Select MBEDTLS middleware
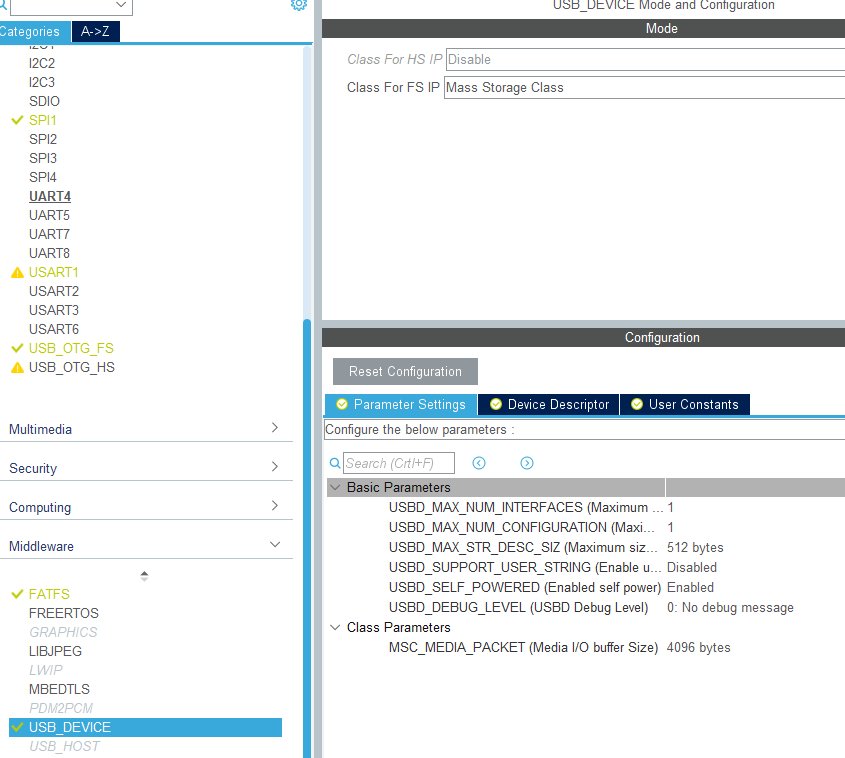This screenshot has width=845, height=758. click(x=59, y=690)
